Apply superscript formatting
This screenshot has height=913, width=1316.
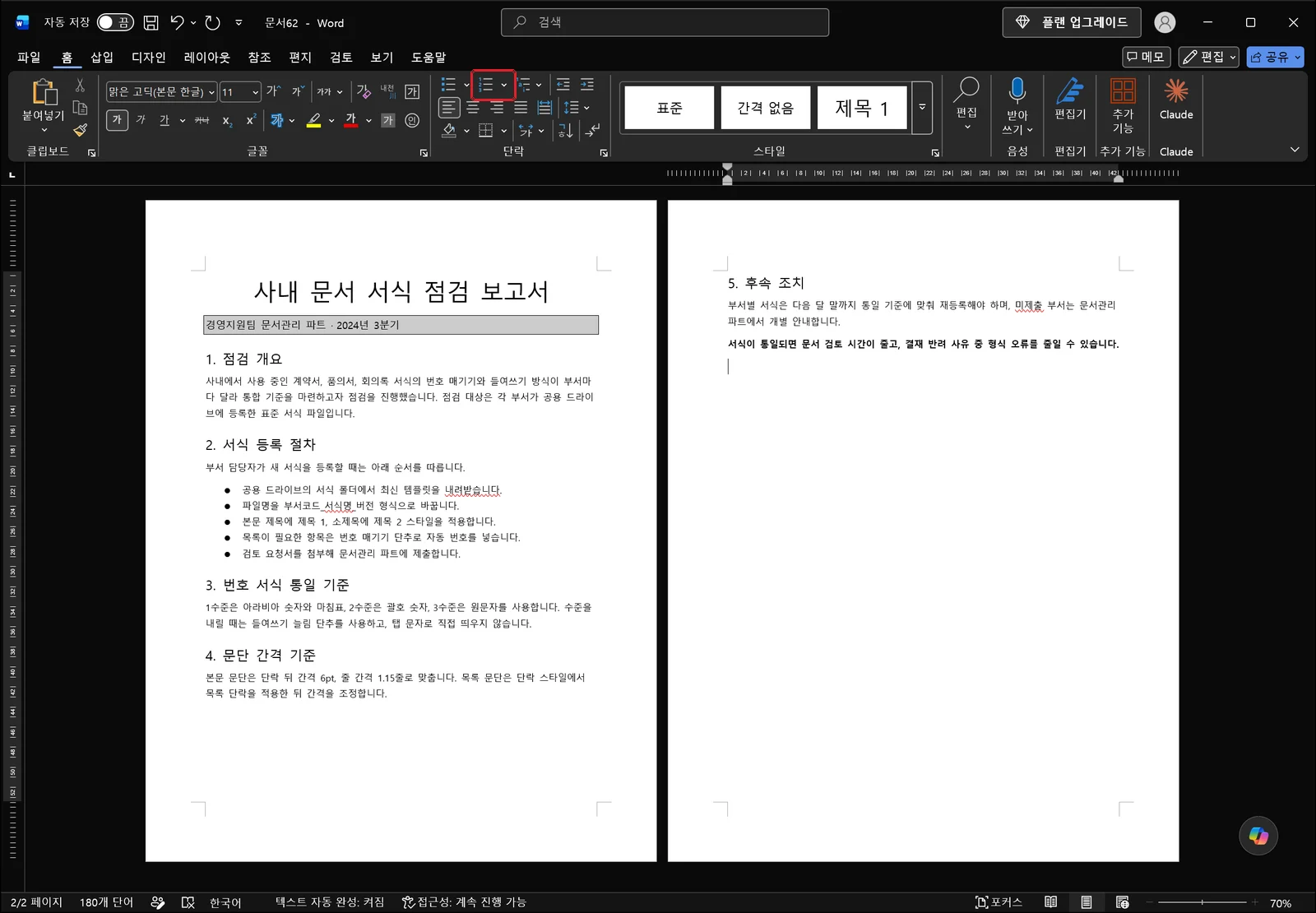tap(251, 120)
